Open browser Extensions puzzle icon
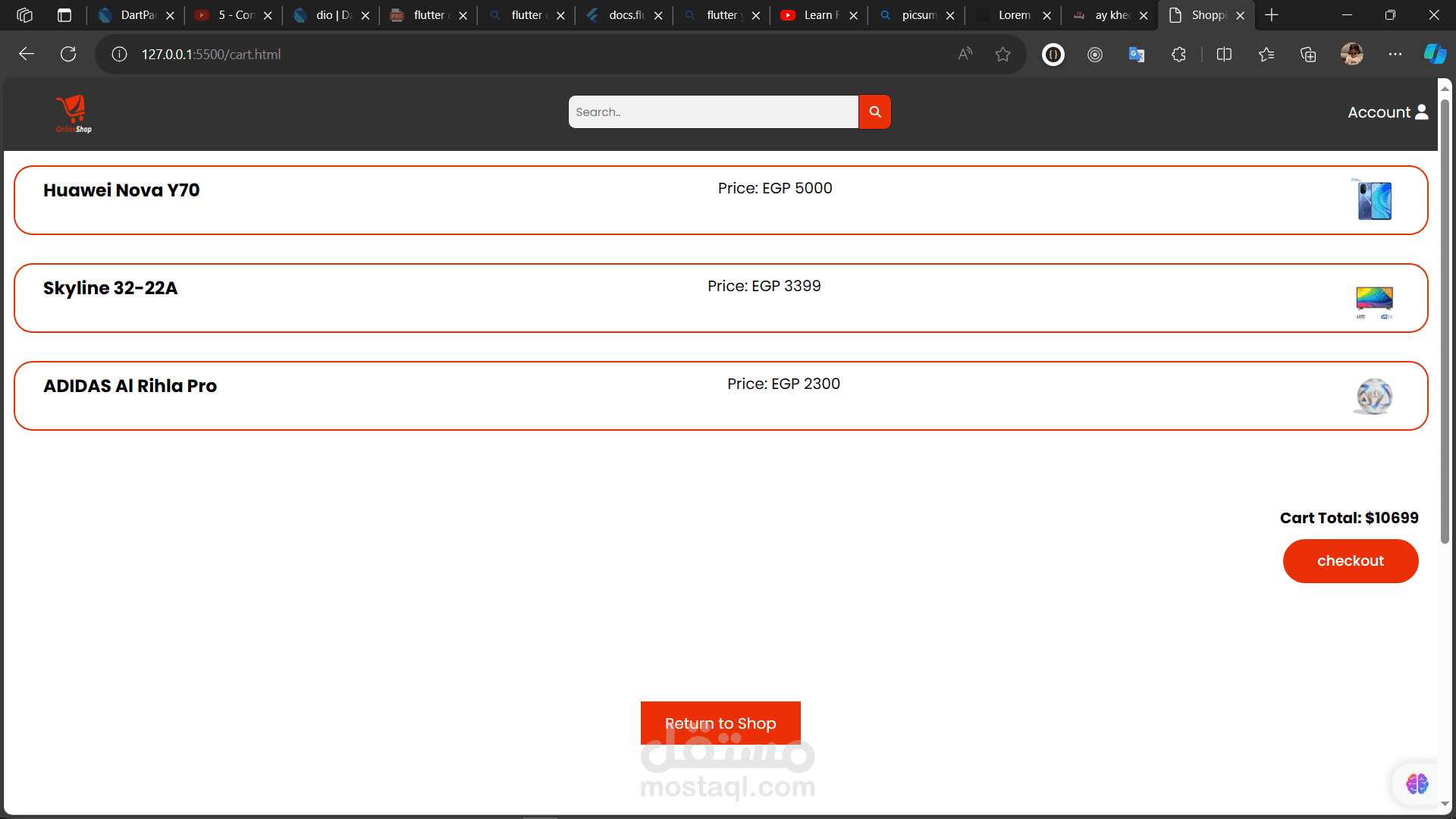Image resolution: width=1456 pixels, height=819 pixels. pos(1178,55)
